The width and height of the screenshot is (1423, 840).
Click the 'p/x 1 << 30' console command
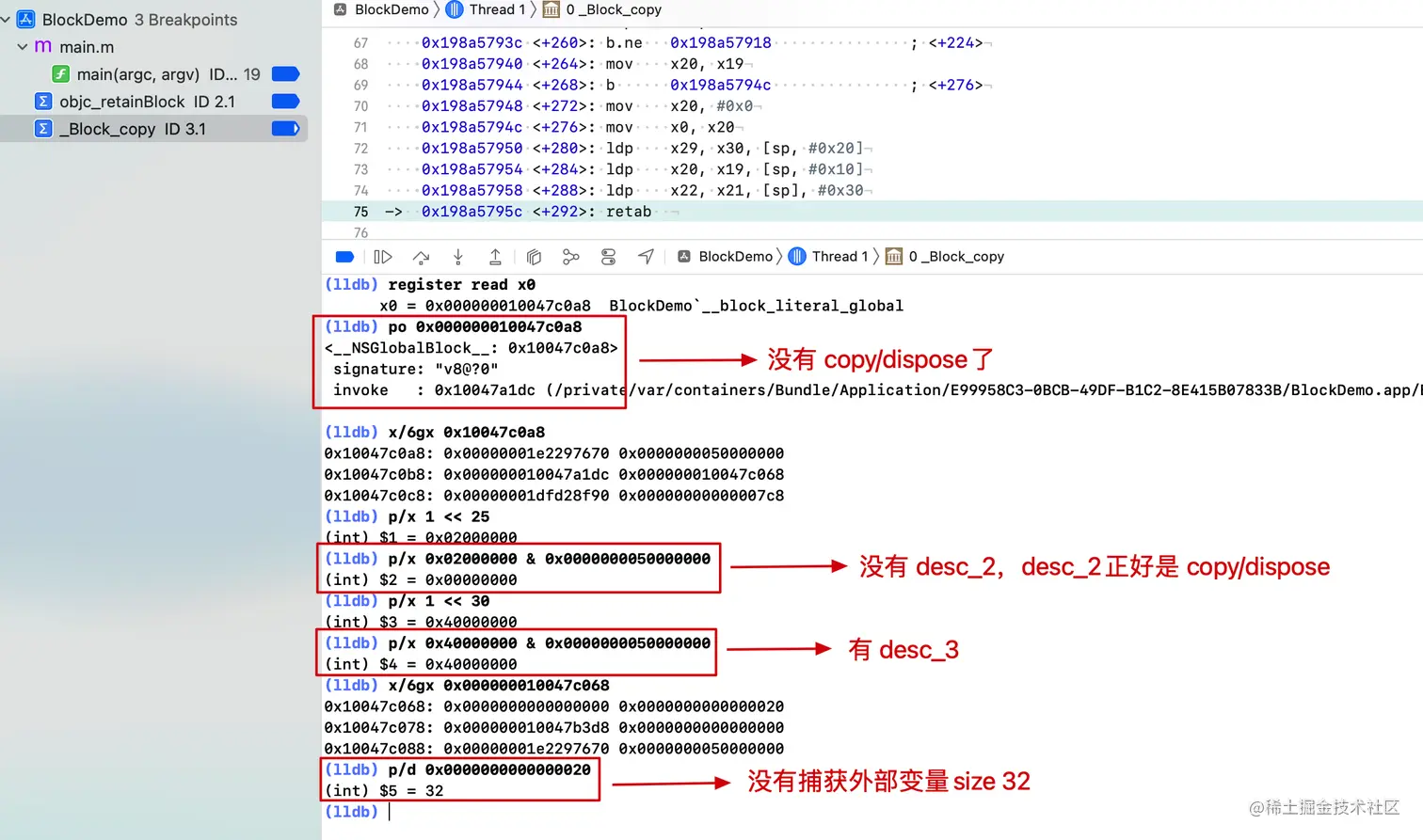[439, 601]
